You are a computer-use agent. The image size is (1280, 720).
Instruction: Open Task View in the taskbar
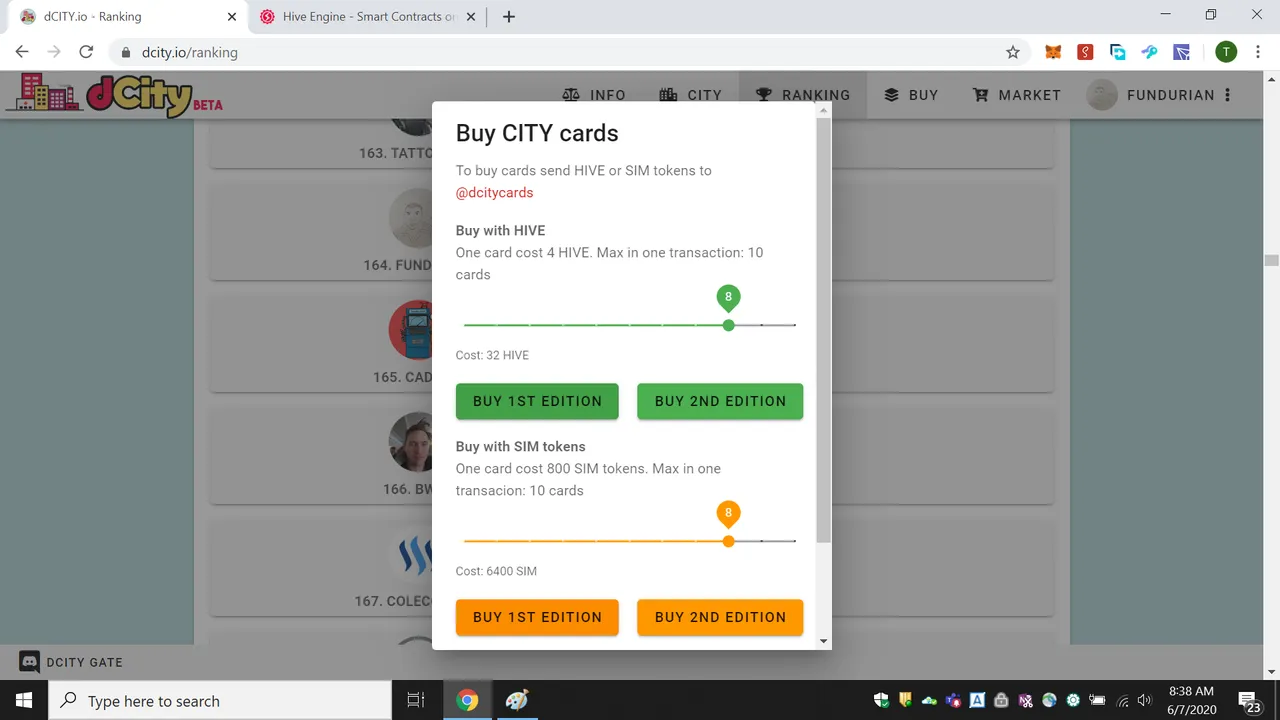[416, 701]
